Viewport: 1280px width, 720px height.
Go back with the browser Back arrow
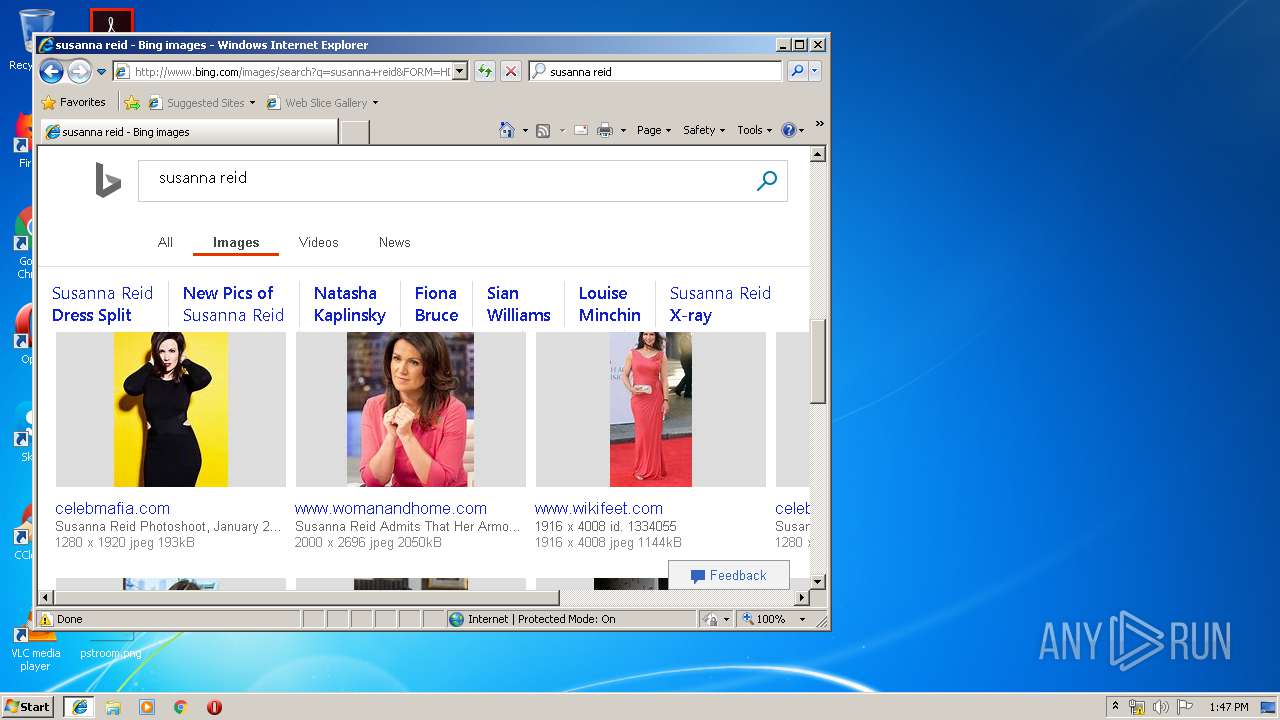click(52, 71)
